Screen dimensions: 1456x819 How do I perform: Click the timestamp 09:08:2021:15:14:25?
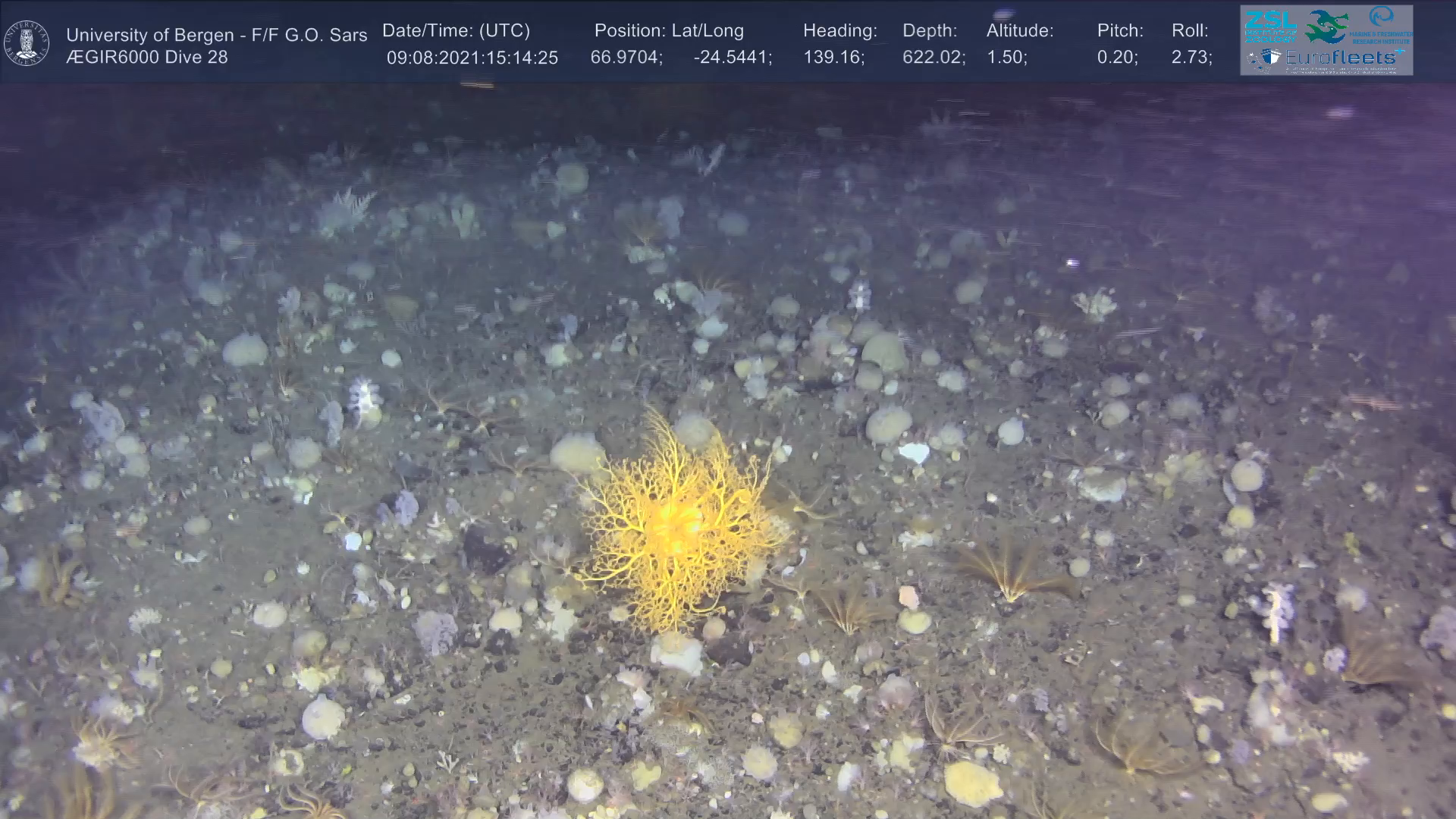tap(472, 58)
